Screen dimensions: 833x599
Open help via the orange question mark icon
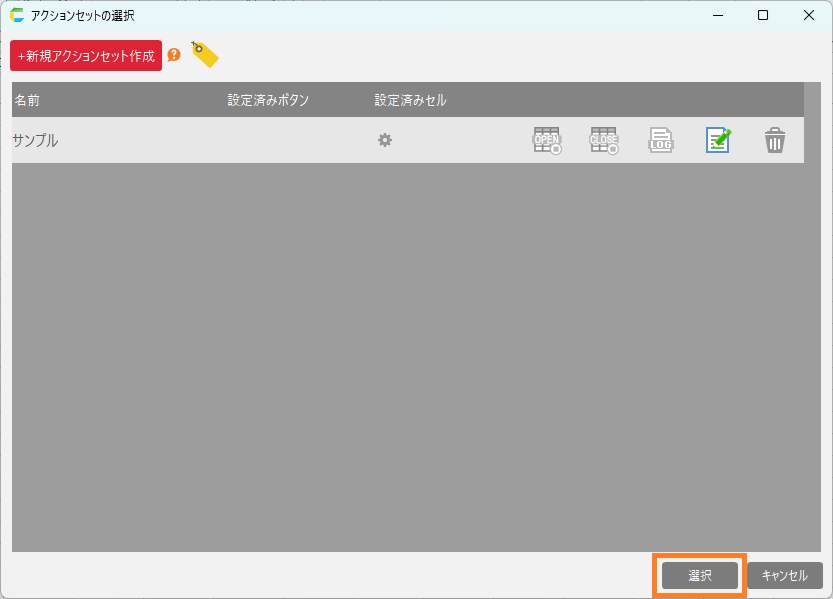point(174,55)
